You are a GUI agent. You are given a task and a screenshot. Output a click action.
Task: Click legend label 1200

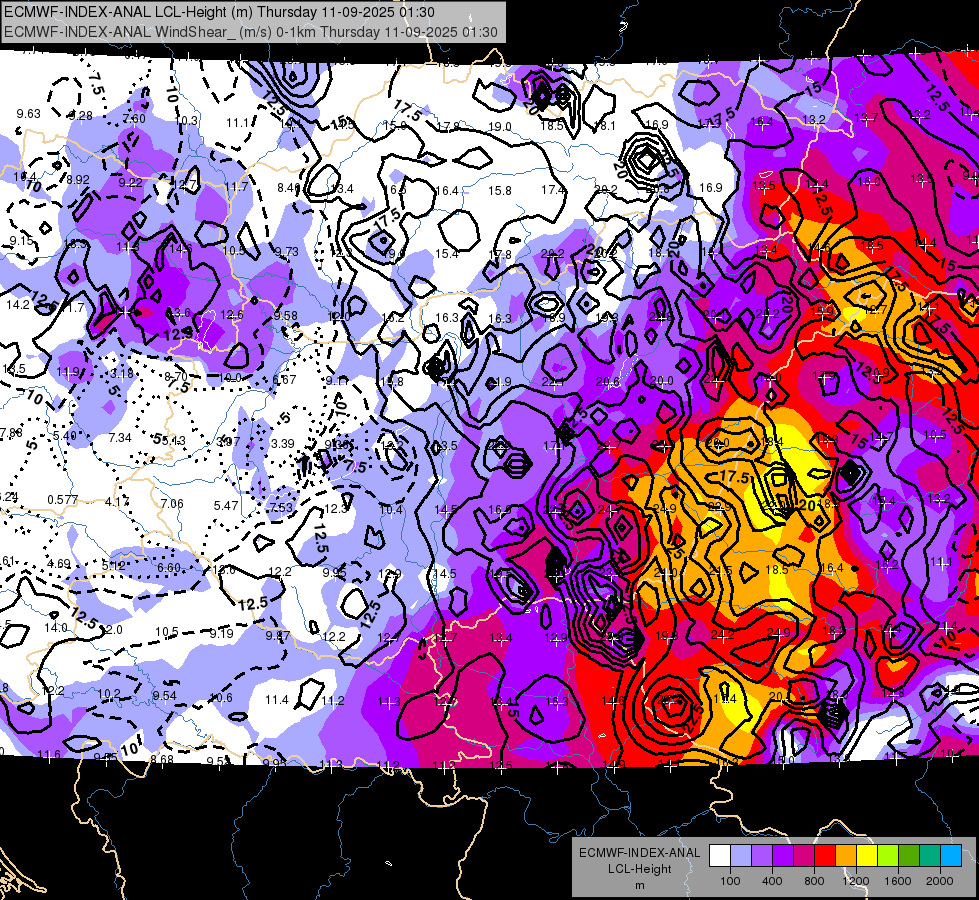pos(856,881)
